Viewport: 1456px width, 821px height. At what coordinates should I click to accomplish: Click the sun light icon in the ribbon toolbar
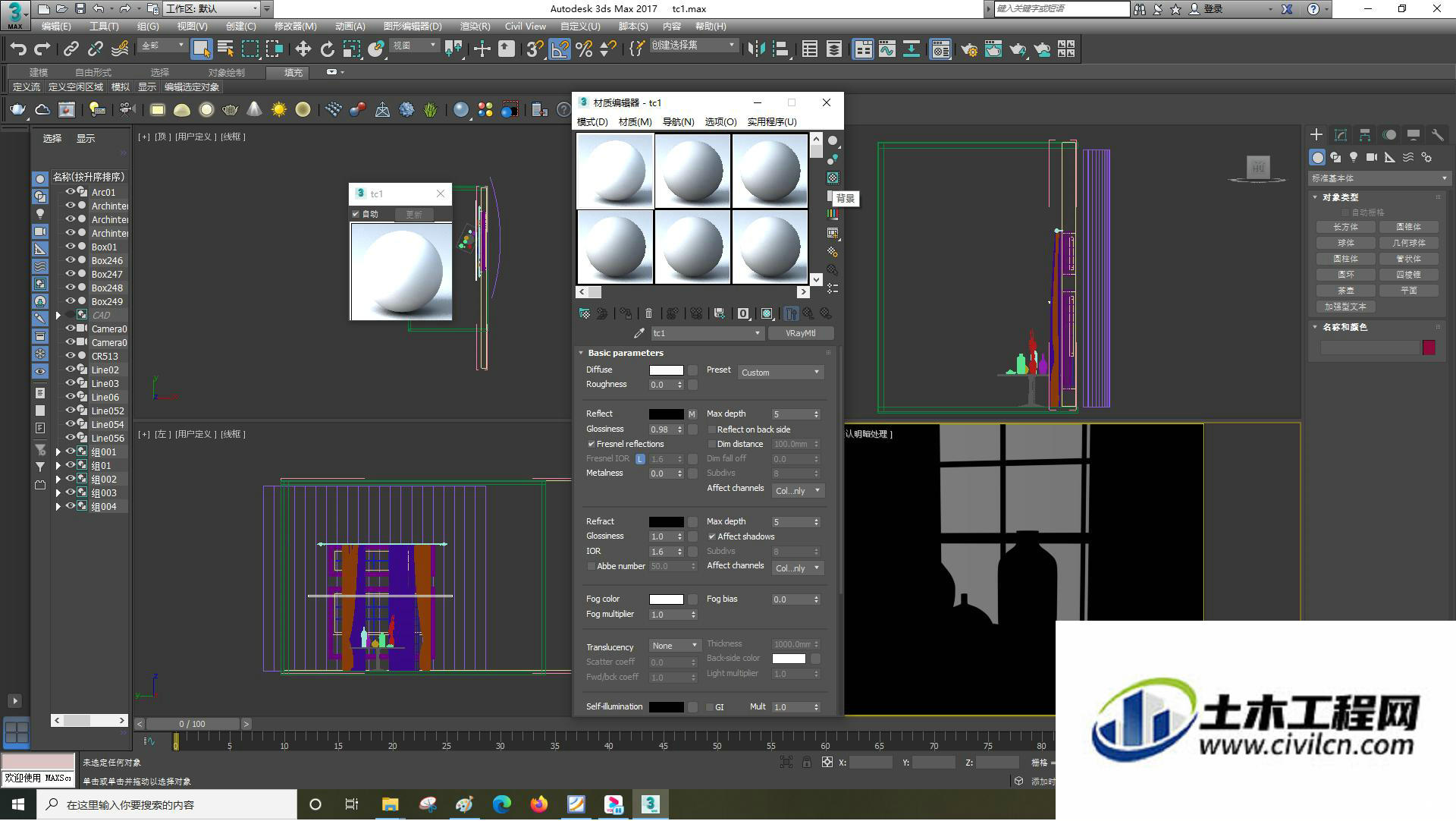click(279, 110)
